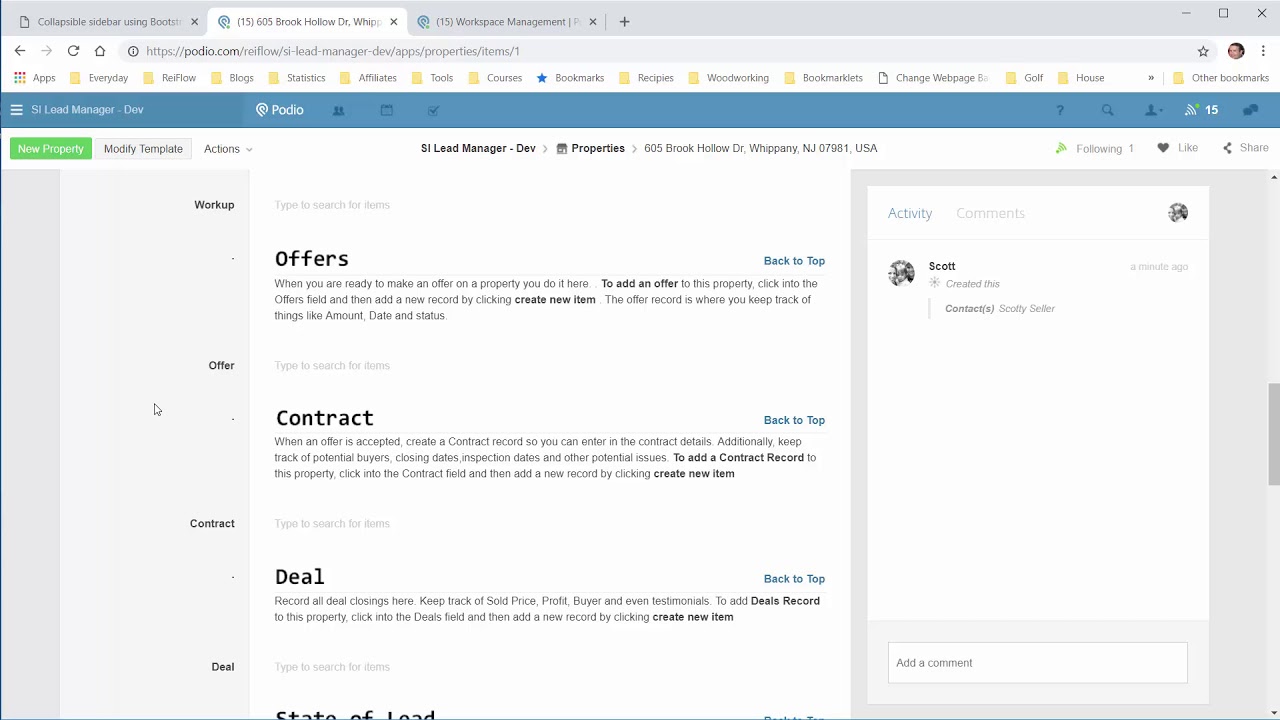
Task: Open the Chrome three-dot menu
Action: 1263,51
